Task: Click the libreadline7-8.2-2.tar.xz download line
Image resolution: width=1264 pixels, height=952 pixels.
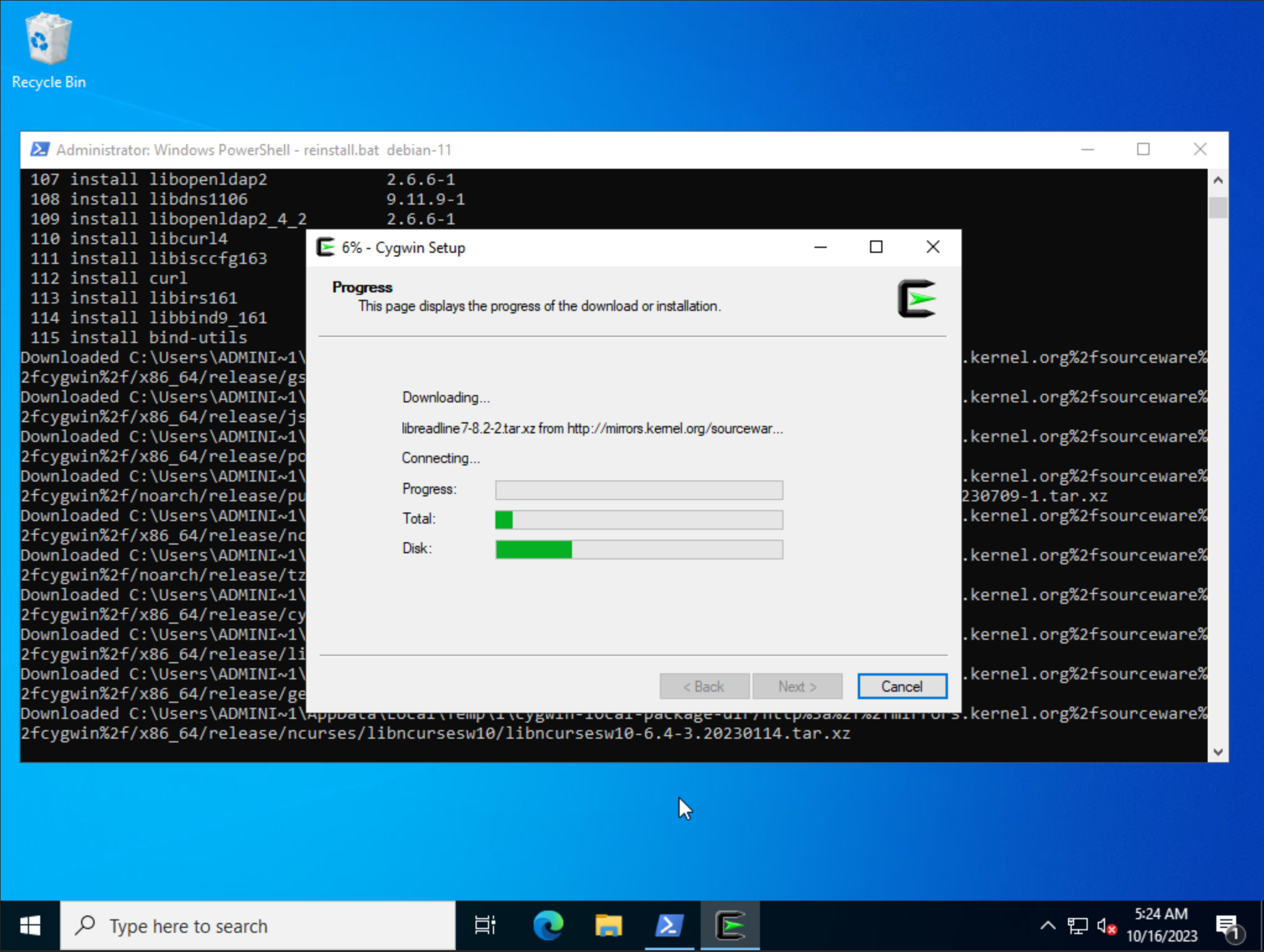Action: (x=592, y=428)
